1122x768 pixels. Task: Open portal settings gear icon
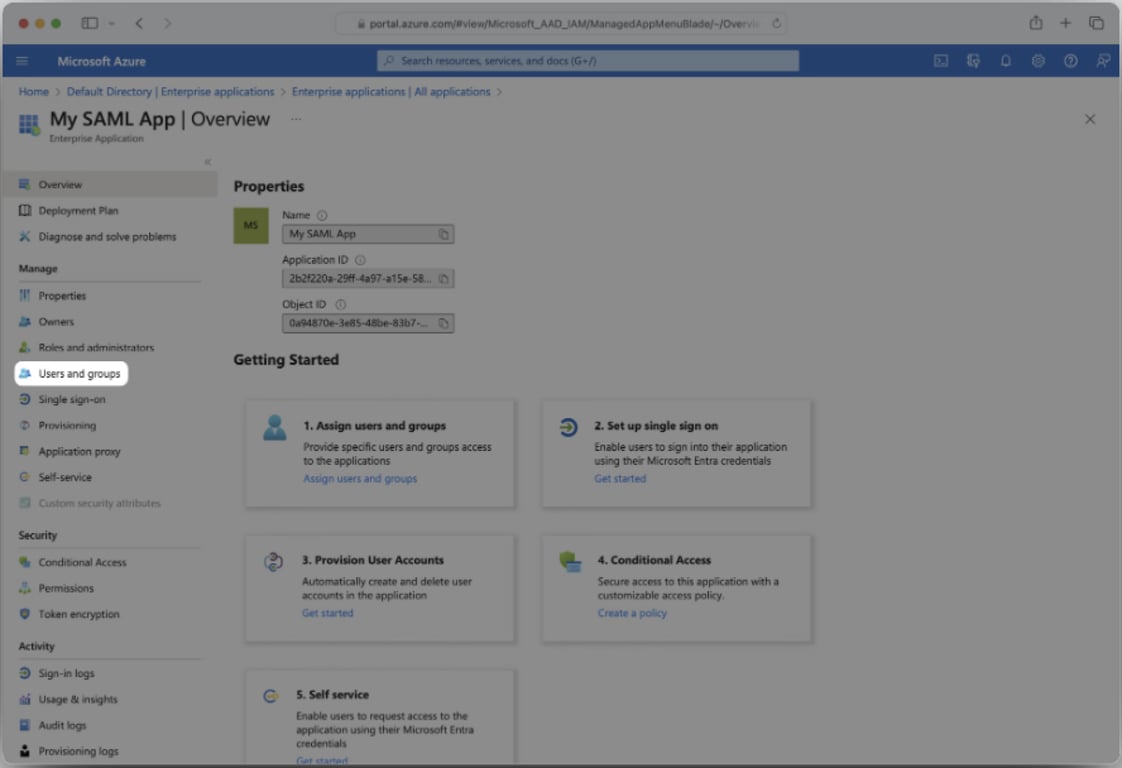pyautogui.click(x=1038, y=61)
